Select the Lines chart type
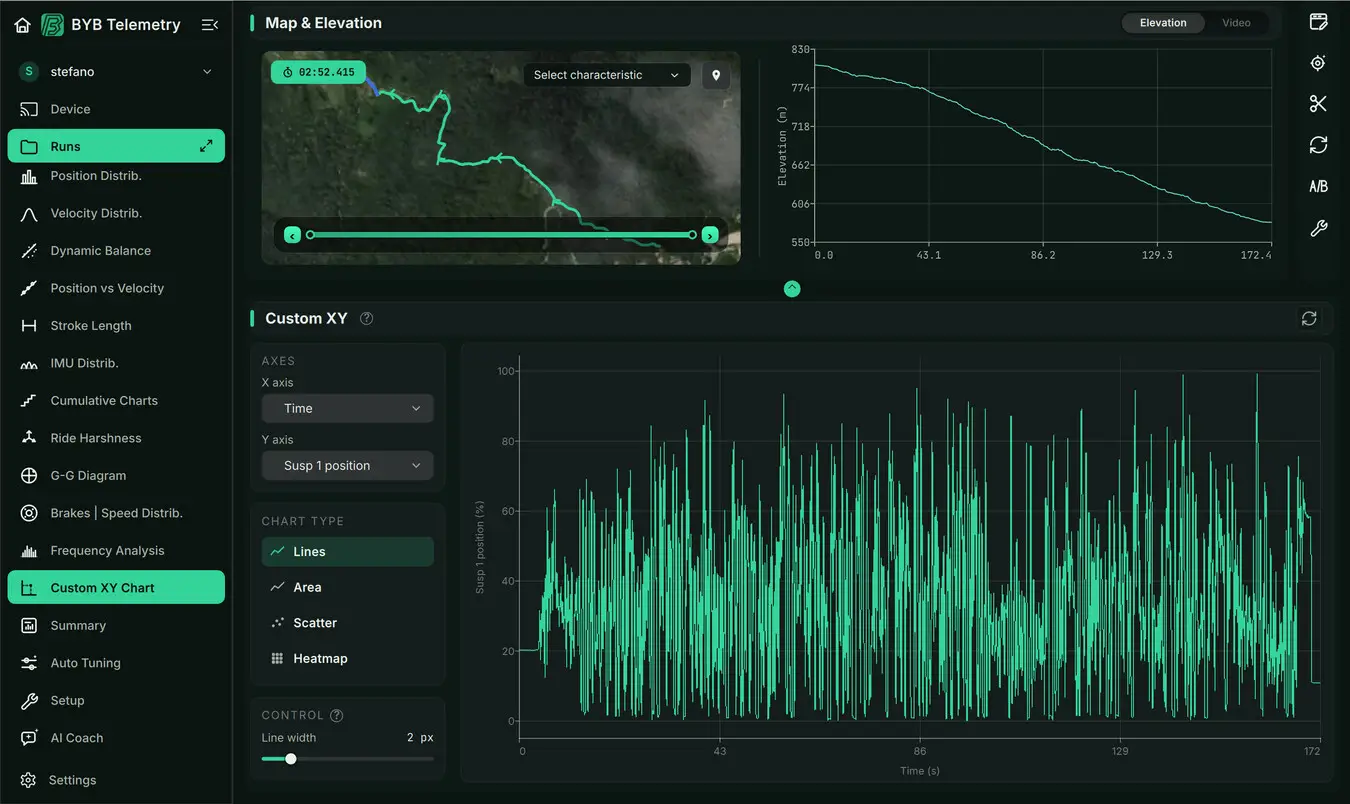1350x804 pixels. click(348, 552)
